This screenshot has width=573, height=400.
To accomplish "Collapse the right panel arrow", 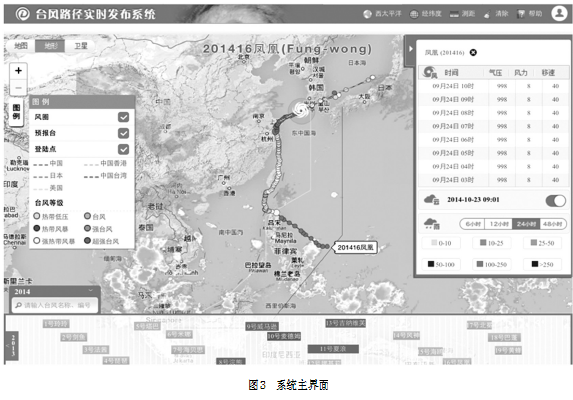I will point(410,49).
